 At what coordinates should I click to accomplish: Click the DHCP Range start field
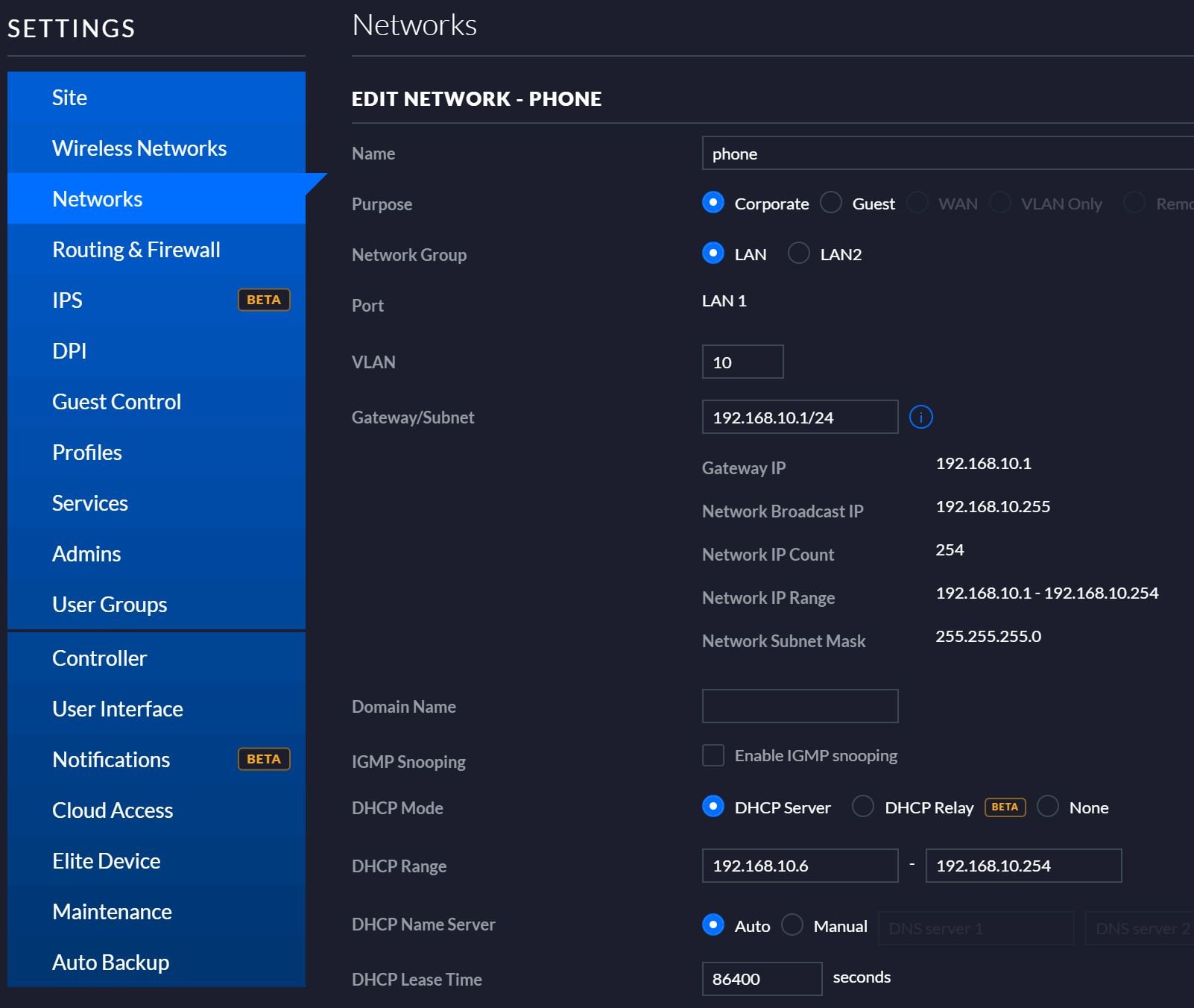pyautogui.click(x=800, y=866)
